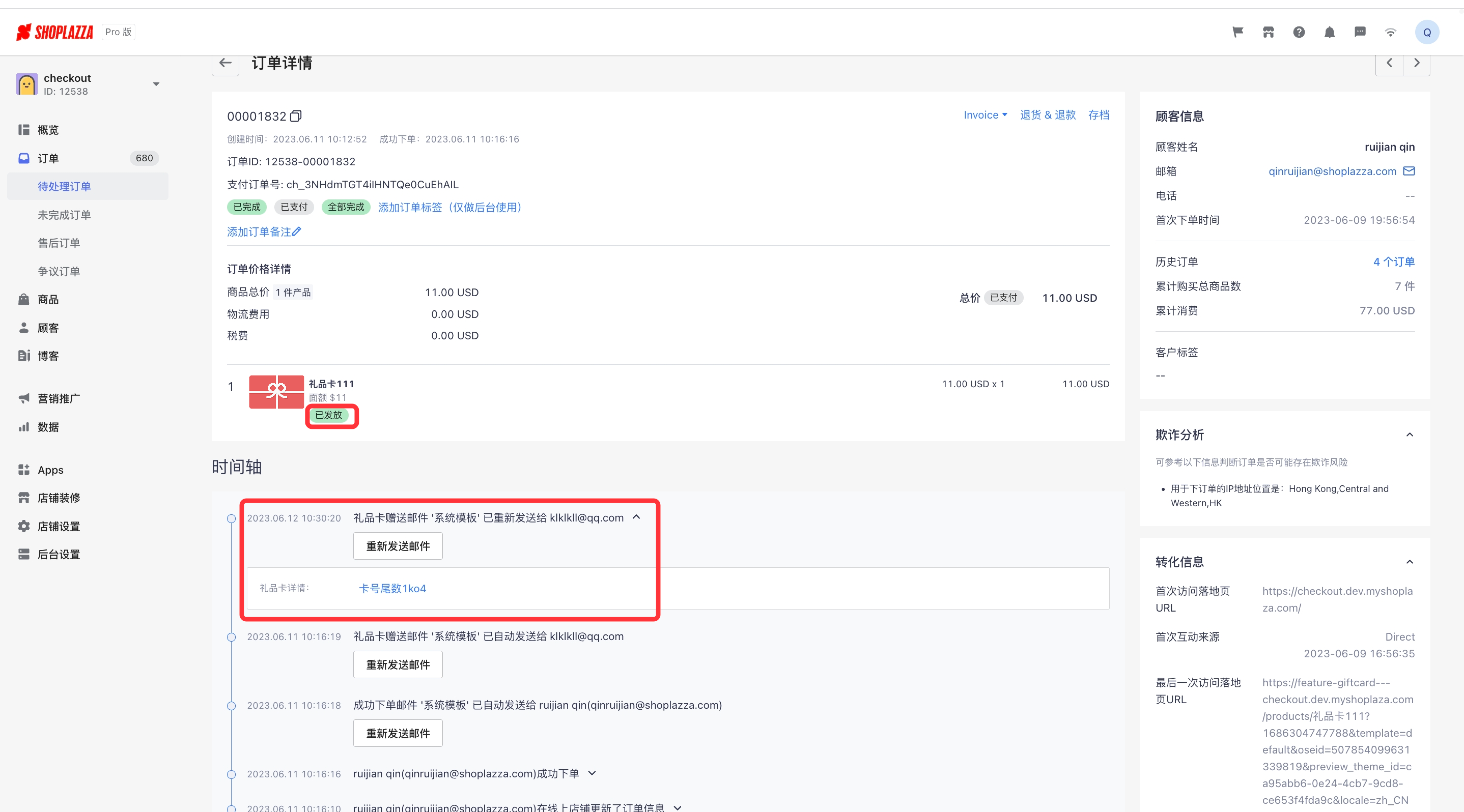This screenshot has height=812, width=1464.
Task: Open the chat message icon
Action: pyautogui.click(x=1360, y=32)
